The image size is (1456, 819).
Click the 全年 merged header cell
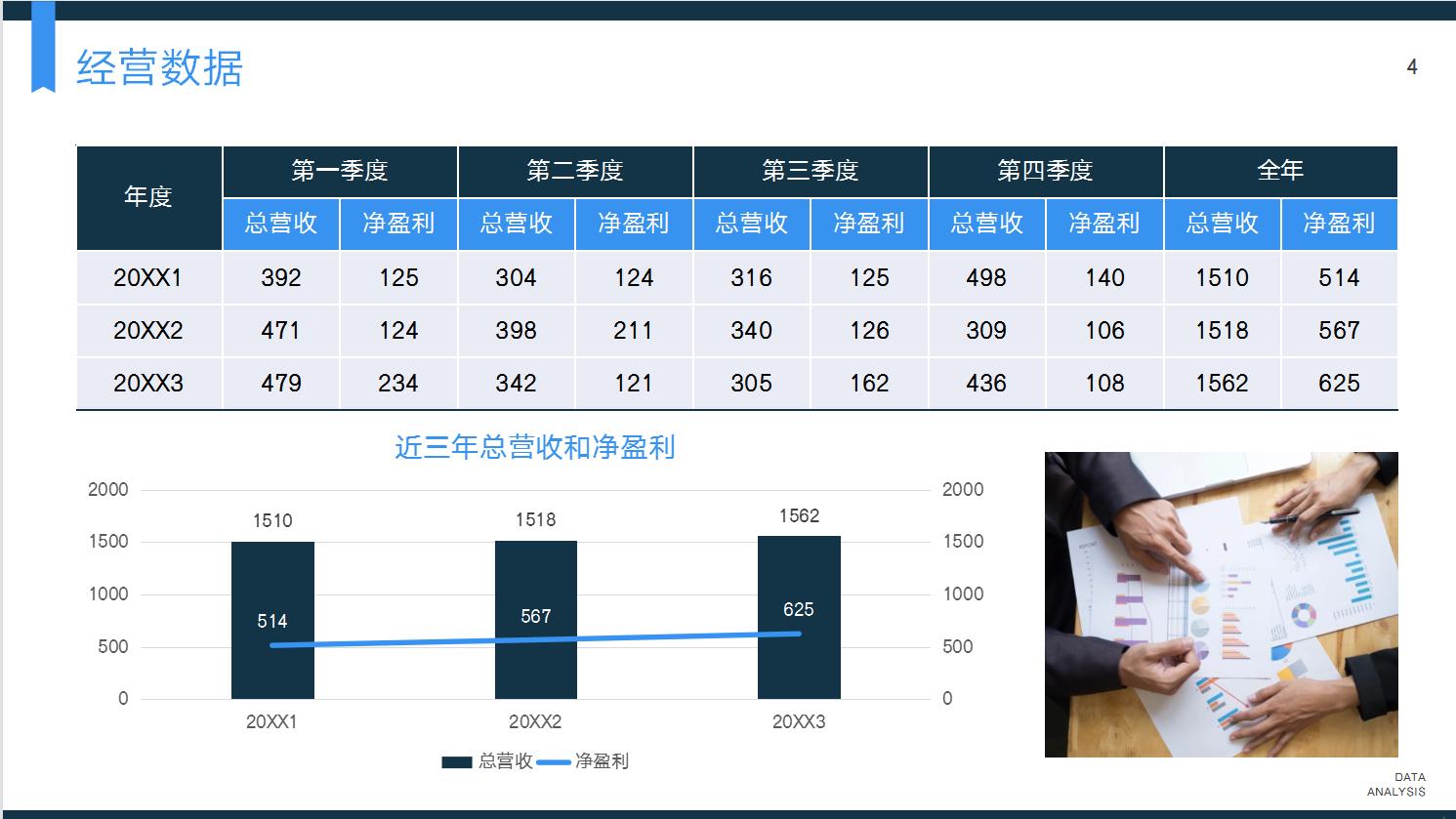(x=1280, y=171)
